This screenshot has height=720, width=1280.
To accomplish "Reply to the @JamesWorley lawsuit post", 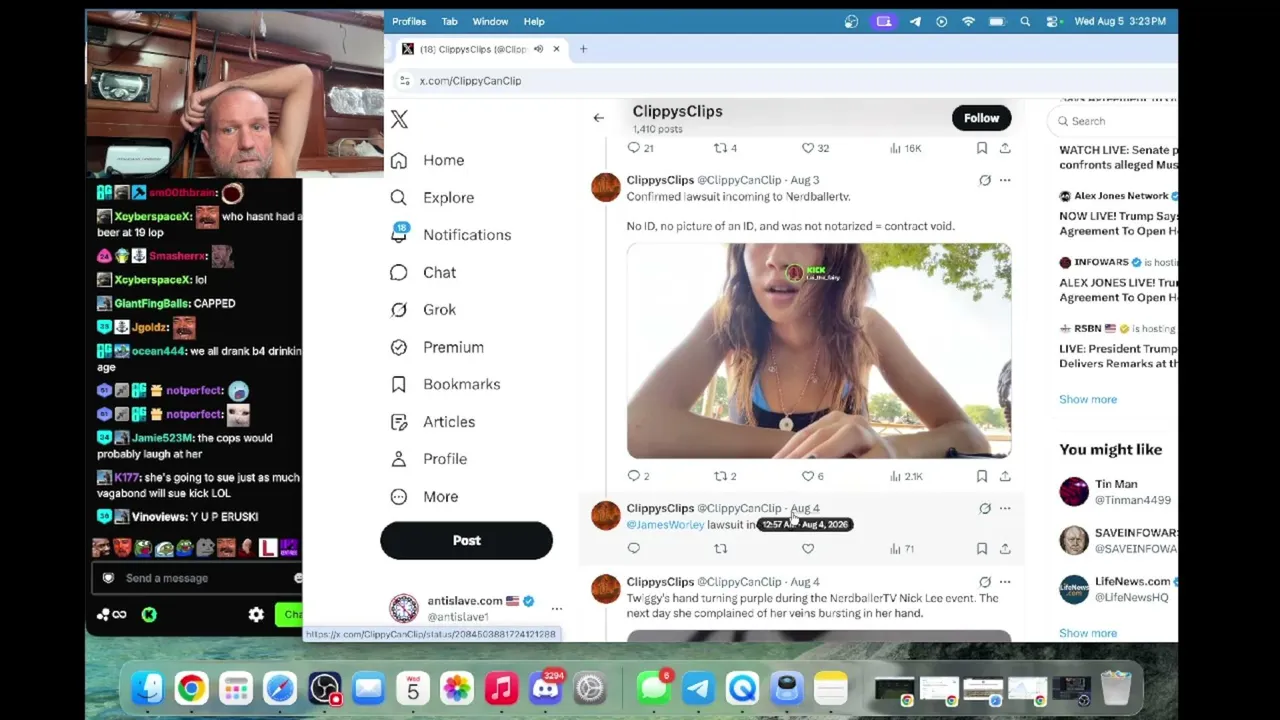I will point(633,548).
